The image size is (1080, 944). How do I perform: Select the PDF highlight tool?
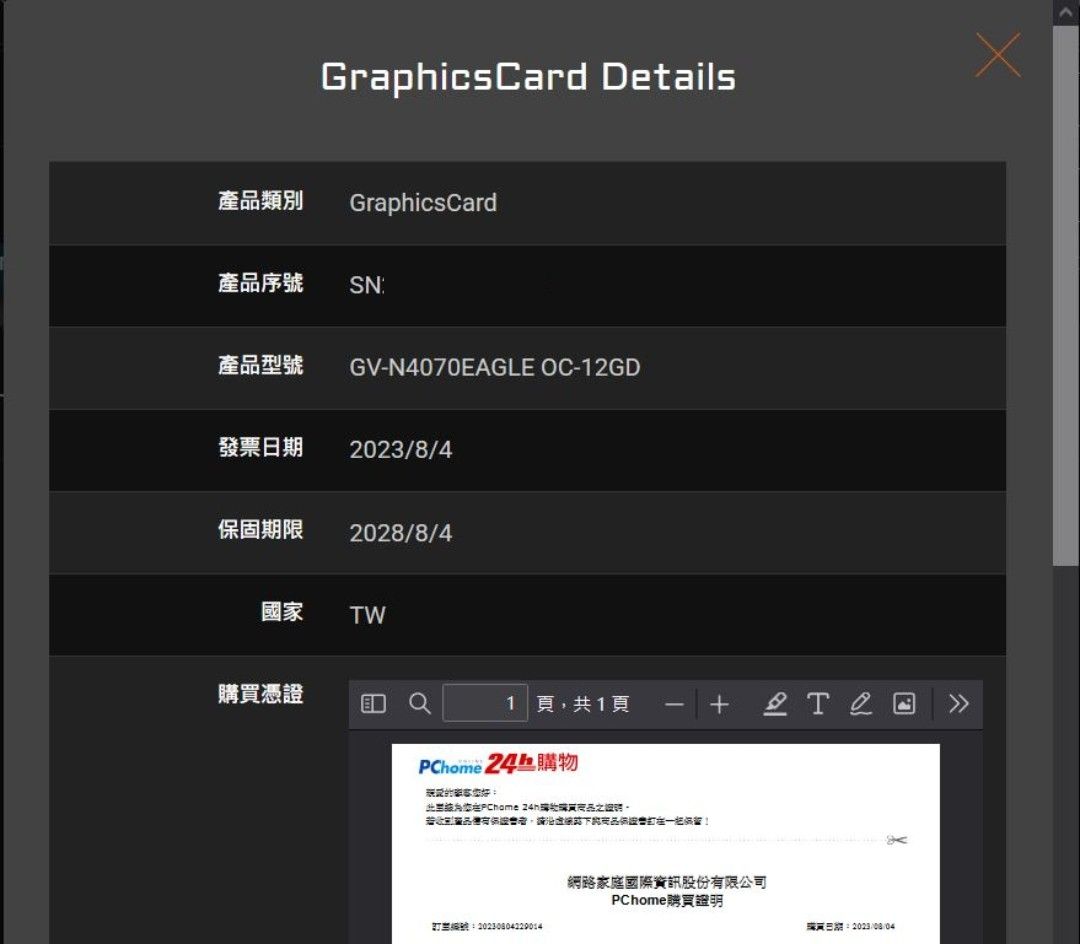pos(774,704)
